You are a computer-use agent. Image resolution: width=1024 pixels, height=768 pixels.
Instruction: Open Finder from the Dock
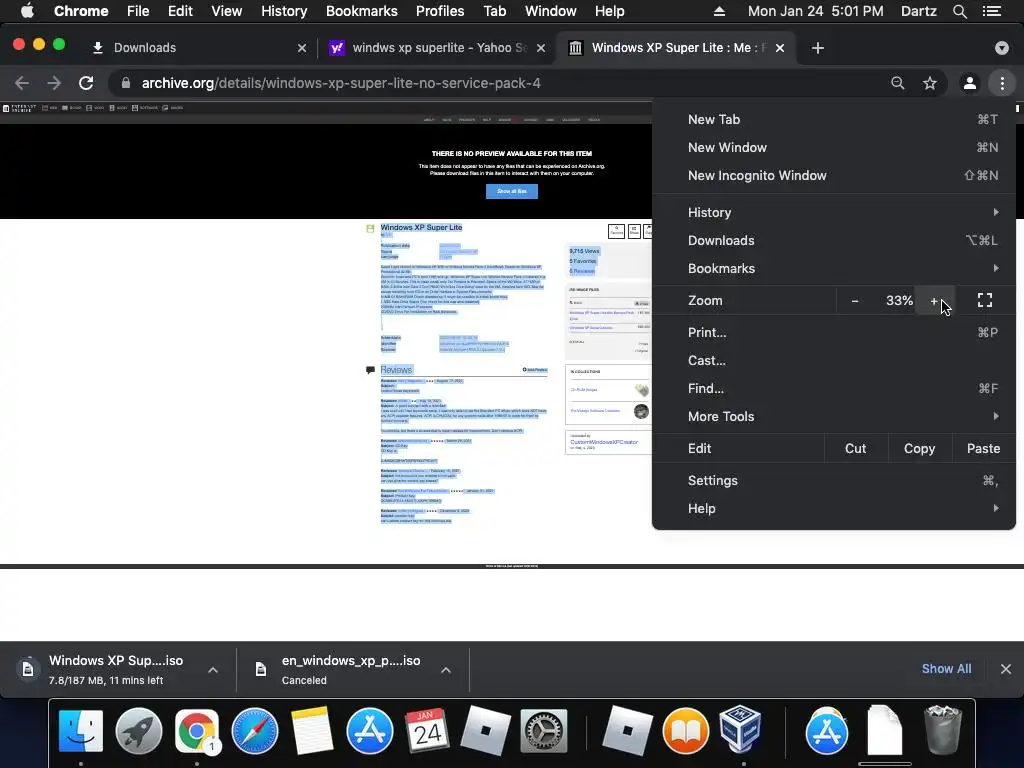81,731
